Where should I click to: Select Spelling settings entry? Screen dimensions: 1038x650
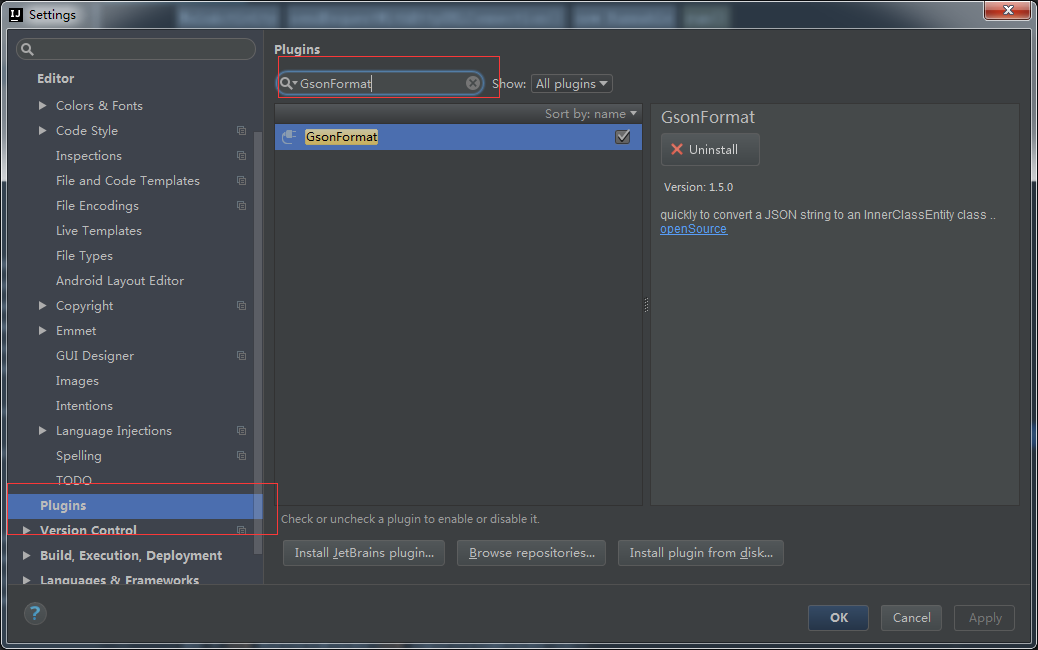[79, 456]
